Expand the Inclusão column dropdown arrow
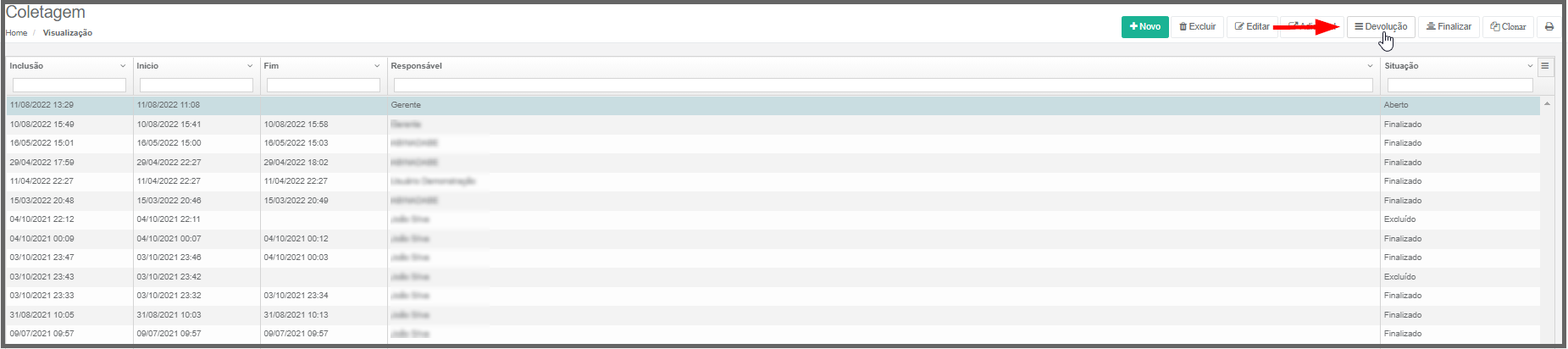Screen dimensions: 1568x349 (x=123, y=66)
